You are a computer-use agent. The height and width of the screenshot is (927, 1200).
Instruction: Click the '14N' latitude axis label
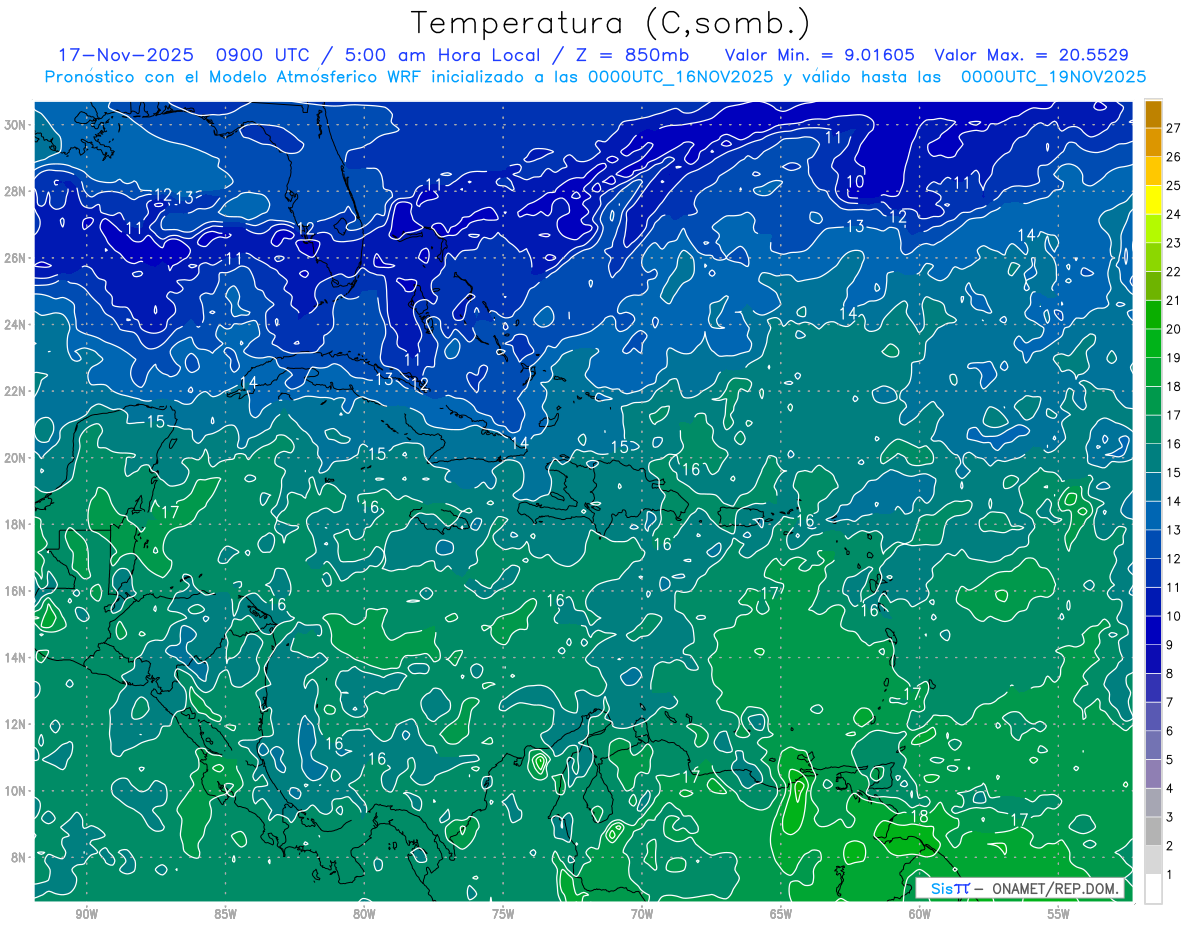point(17,657)
